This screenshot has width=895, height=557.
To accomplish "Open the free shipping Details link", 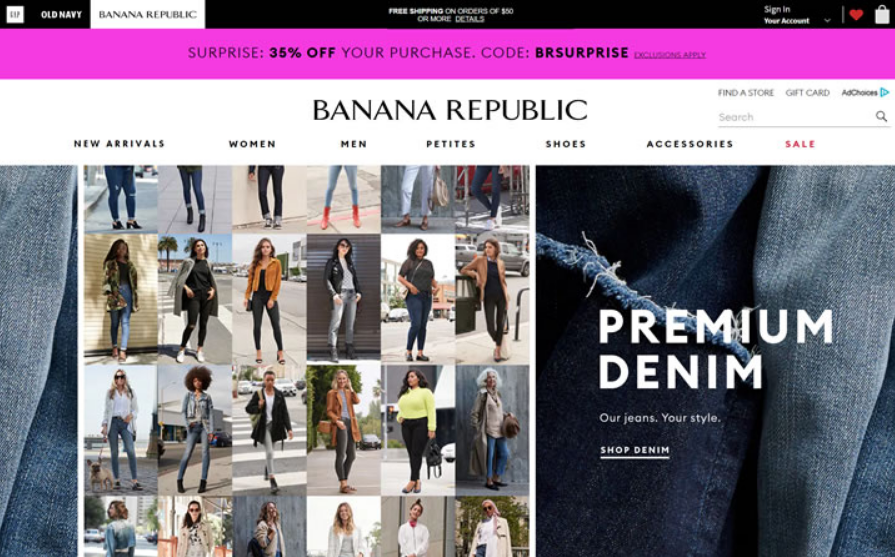I will (470, 19).
